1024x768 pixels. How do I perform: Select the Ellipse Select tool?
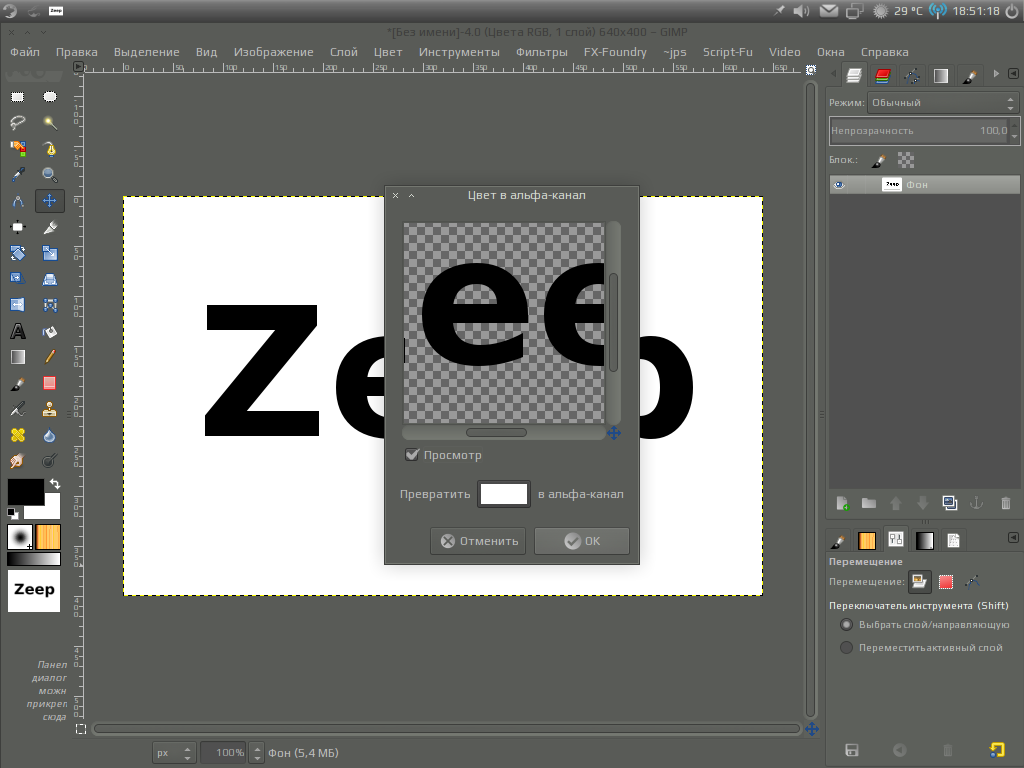tap(50, 97)
